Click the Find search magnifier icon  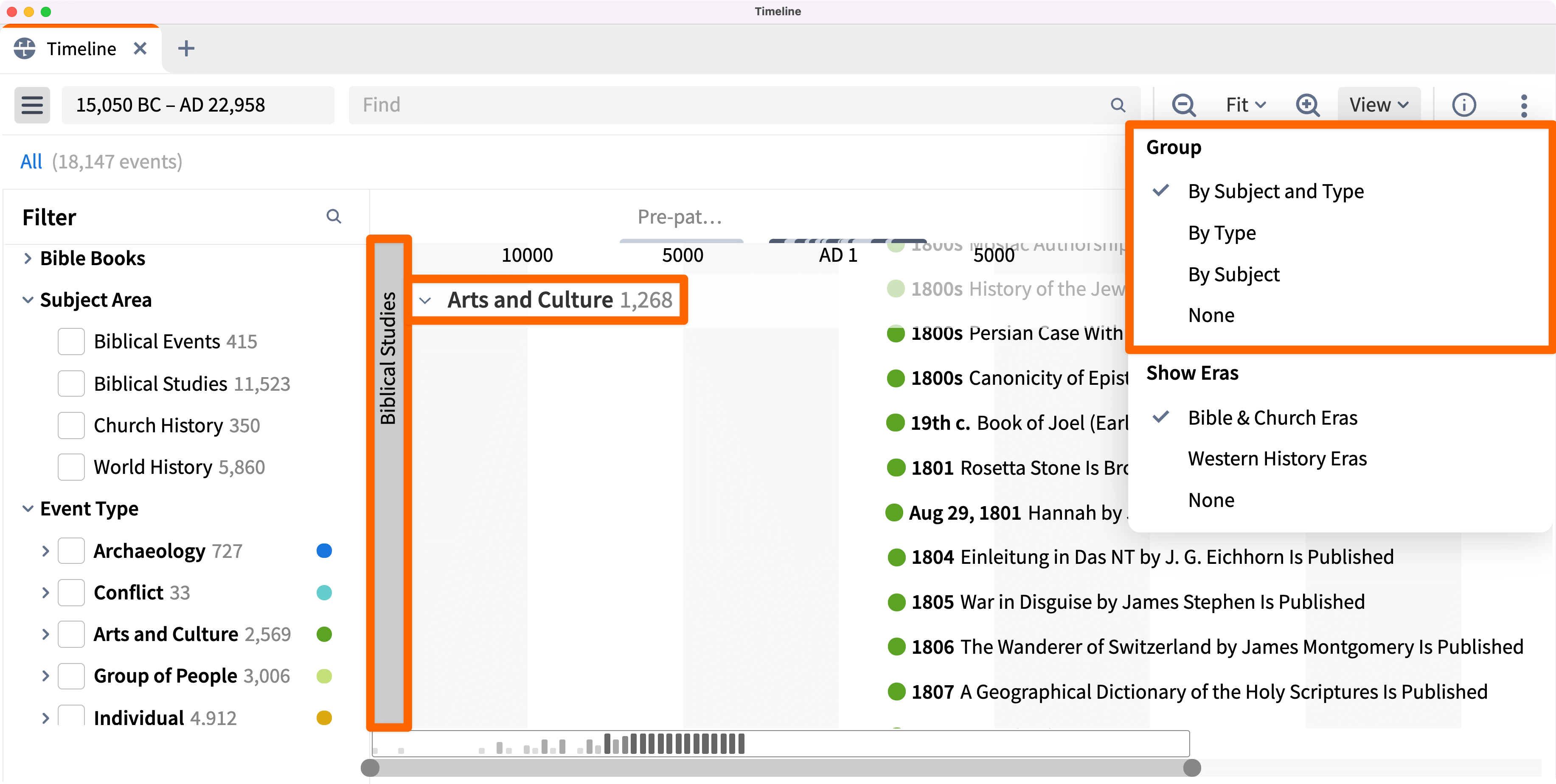[x=1118, y=105]
